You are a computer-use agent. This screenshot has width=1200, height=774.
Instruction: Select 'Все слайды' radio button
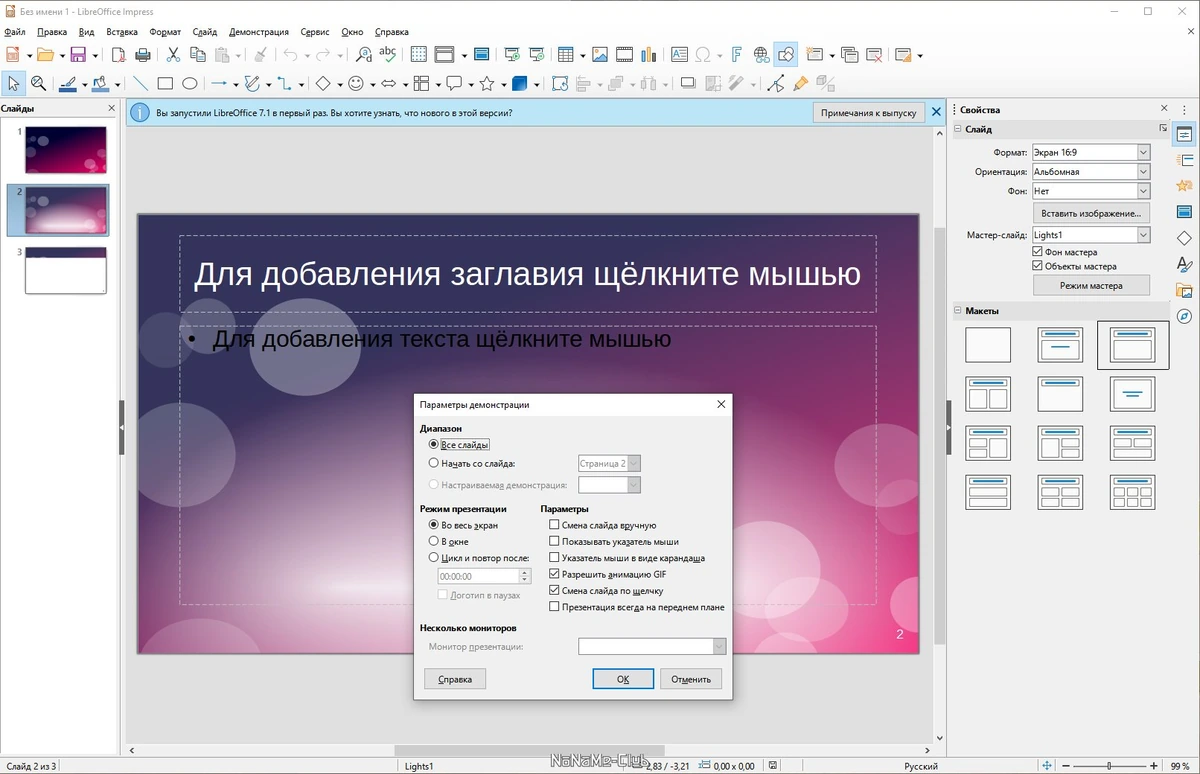click(x=434, y=445)
